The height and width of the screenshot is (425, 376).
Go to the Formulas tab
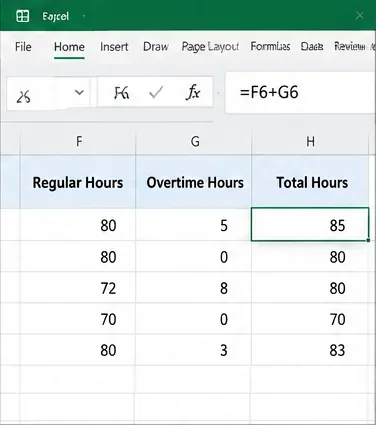click(270, 46)
